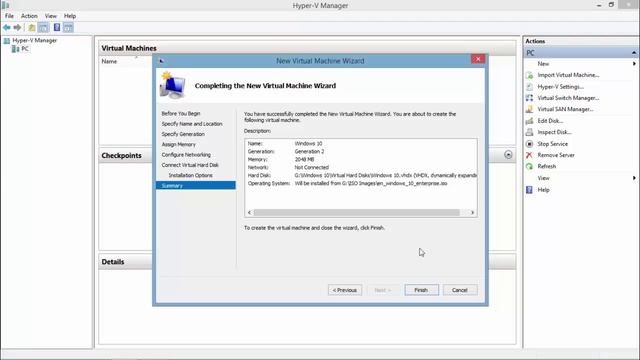Toggle the Show/Hide Console Tree toolbar icon

43,27
